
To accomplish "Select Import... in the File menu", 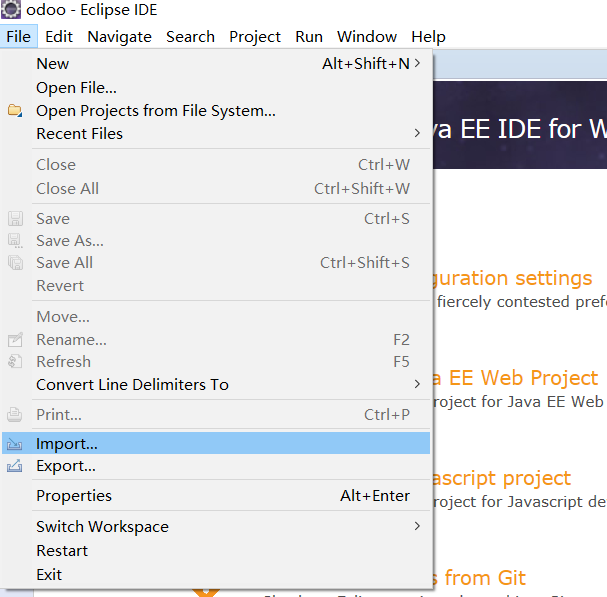I will point(216,443).
